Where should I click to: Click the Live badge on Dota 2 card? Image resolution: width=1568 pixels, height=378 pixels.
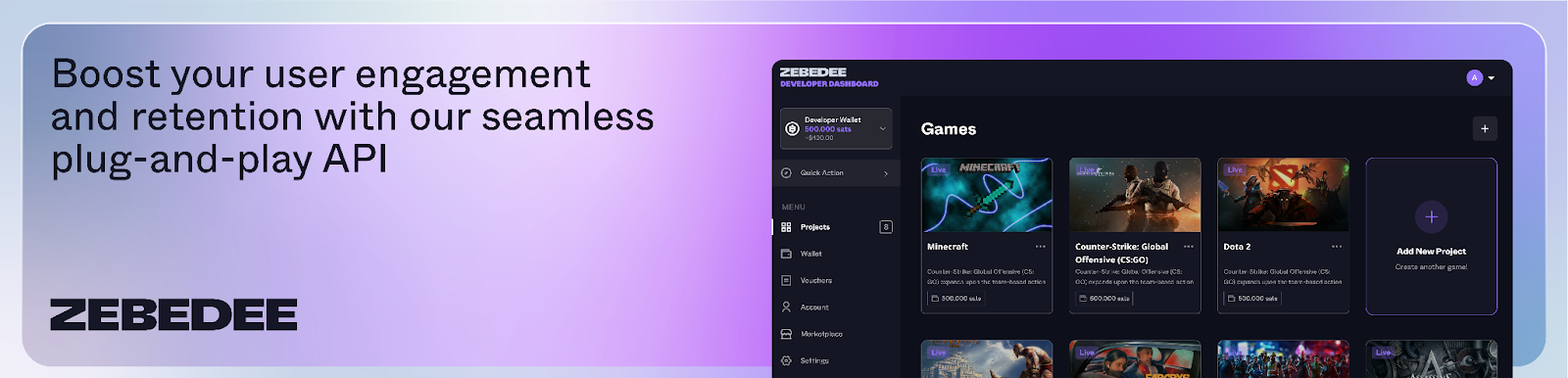pos(1234,169)
